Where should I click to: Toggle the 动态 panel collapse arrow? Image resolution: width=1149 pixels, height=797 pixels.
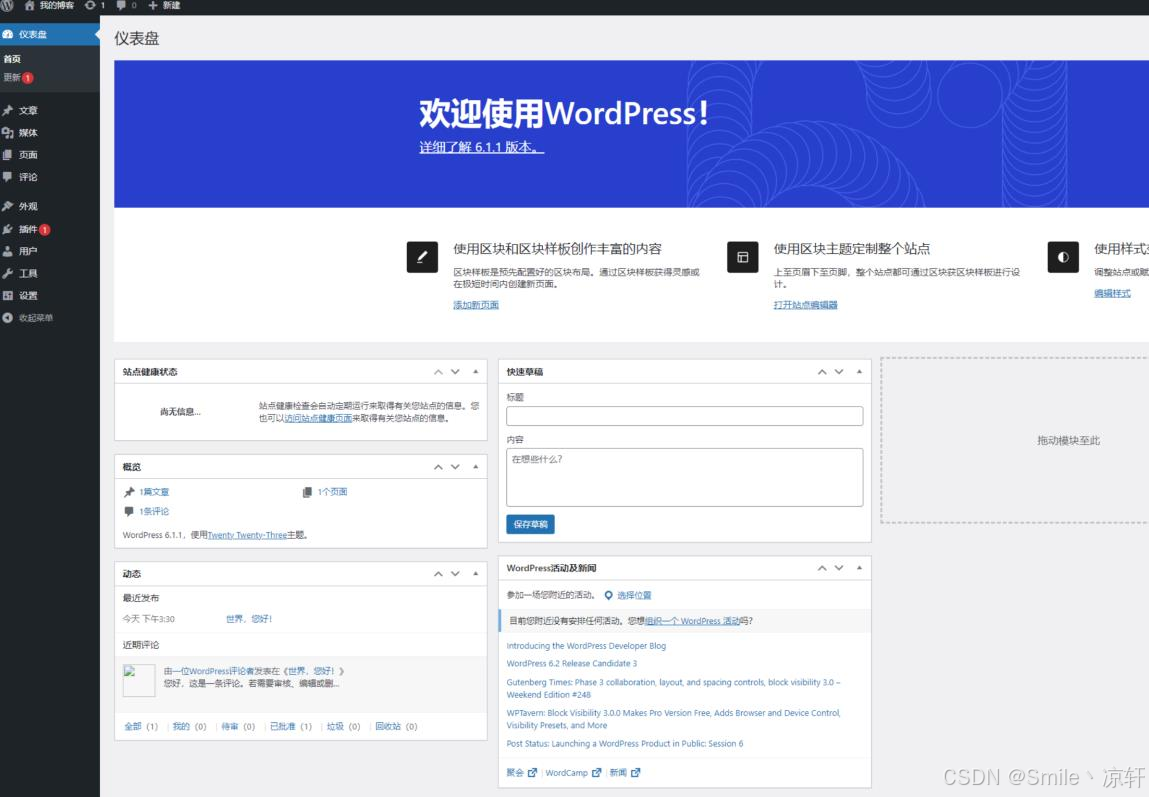(x=476, y=574)
